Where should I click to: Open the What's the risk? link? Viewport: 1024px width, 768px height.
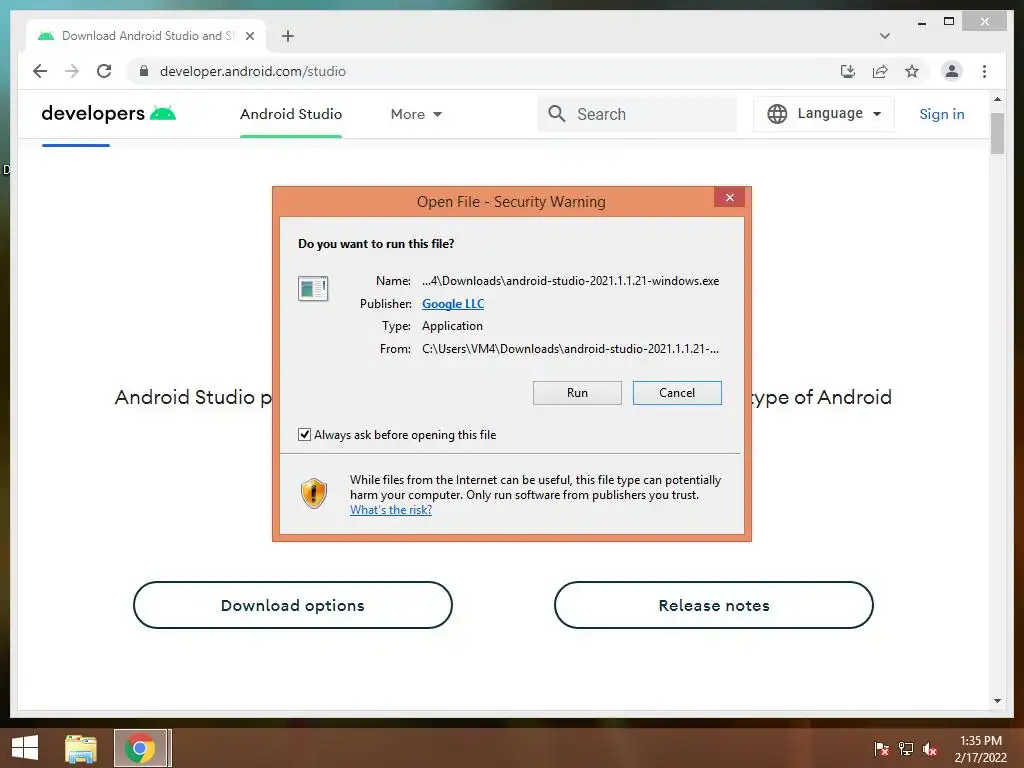(x=391, y=510)
